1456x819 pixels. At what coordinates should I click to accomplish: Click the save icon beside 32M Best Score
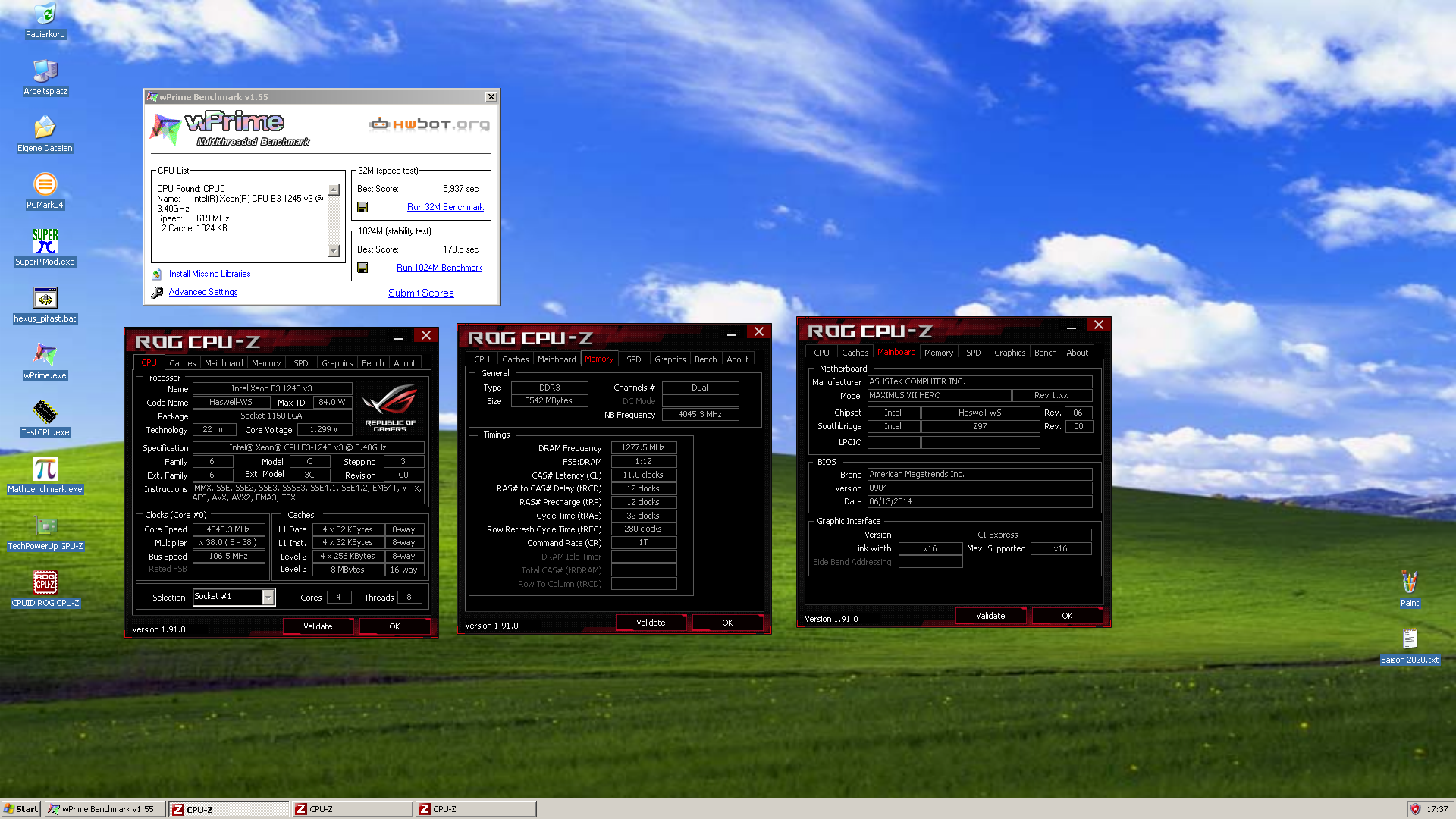click(x=362, y=207)
